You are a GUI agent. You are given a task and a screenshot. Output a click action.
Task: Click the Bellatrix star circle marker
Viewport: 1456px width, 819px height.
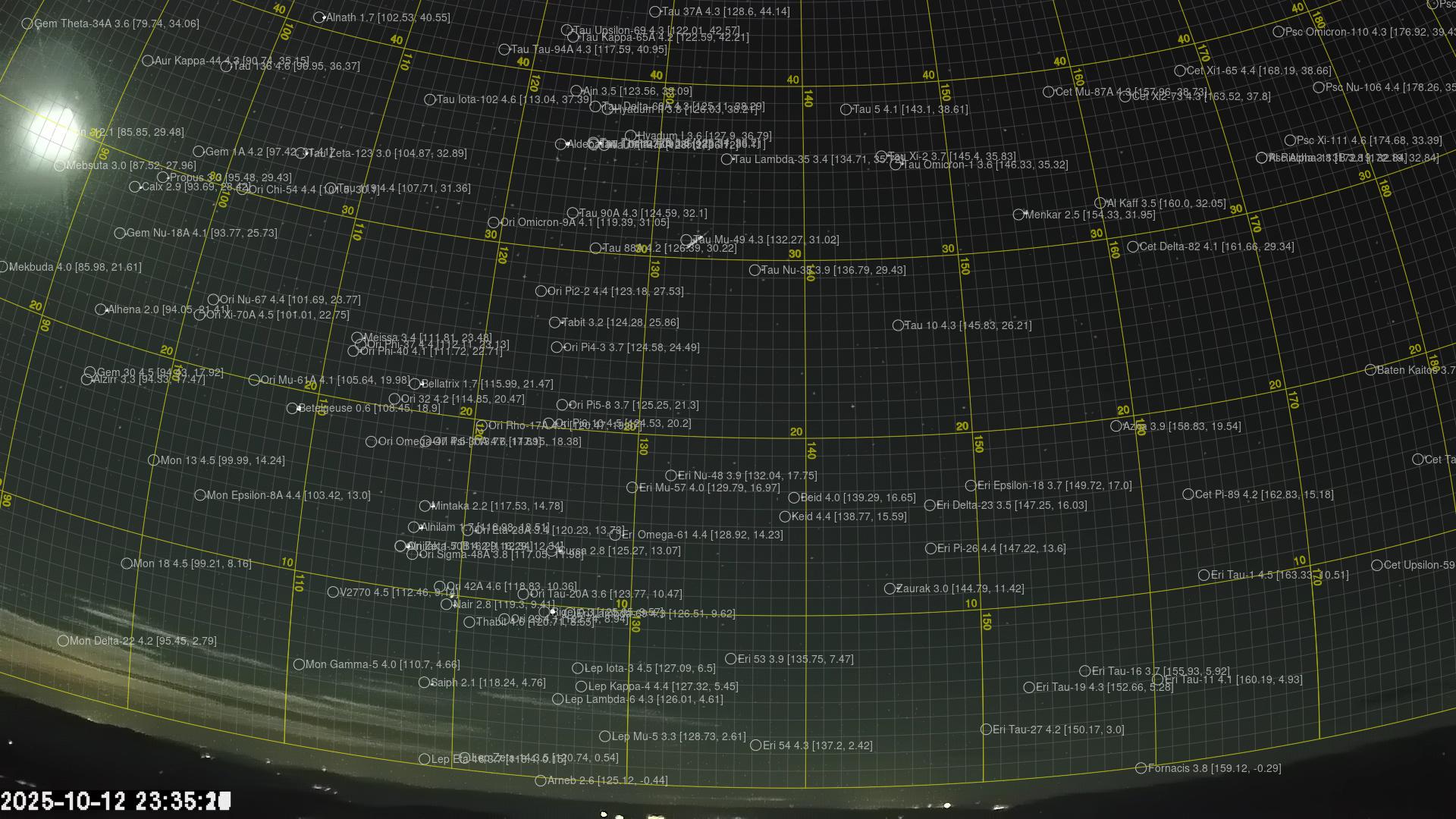(415, 384)
